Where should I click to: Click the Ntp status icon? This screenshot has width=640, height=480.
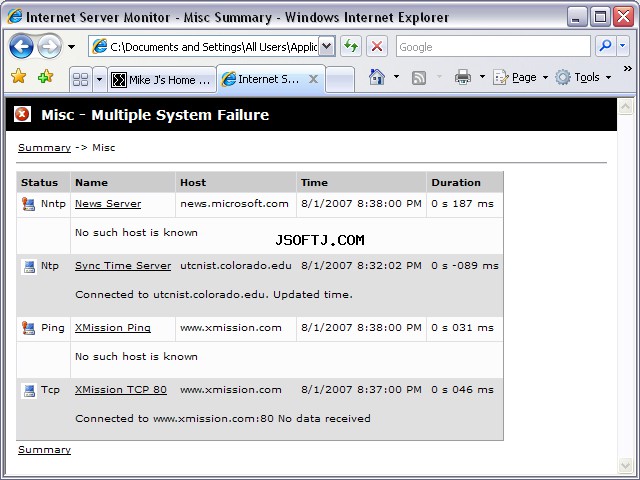(29, 267)
